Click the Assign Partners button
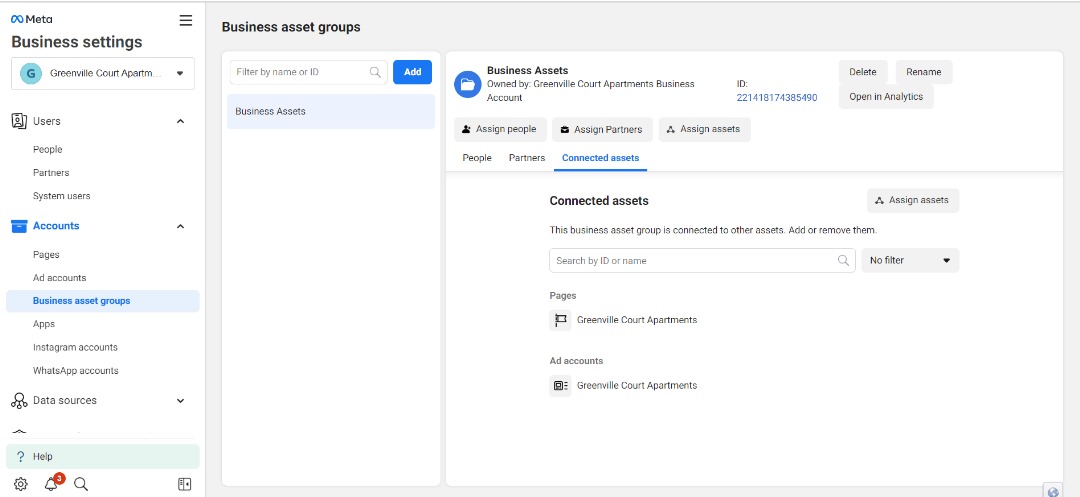This screenshot has height=497, width=1080. pos(602,129)
